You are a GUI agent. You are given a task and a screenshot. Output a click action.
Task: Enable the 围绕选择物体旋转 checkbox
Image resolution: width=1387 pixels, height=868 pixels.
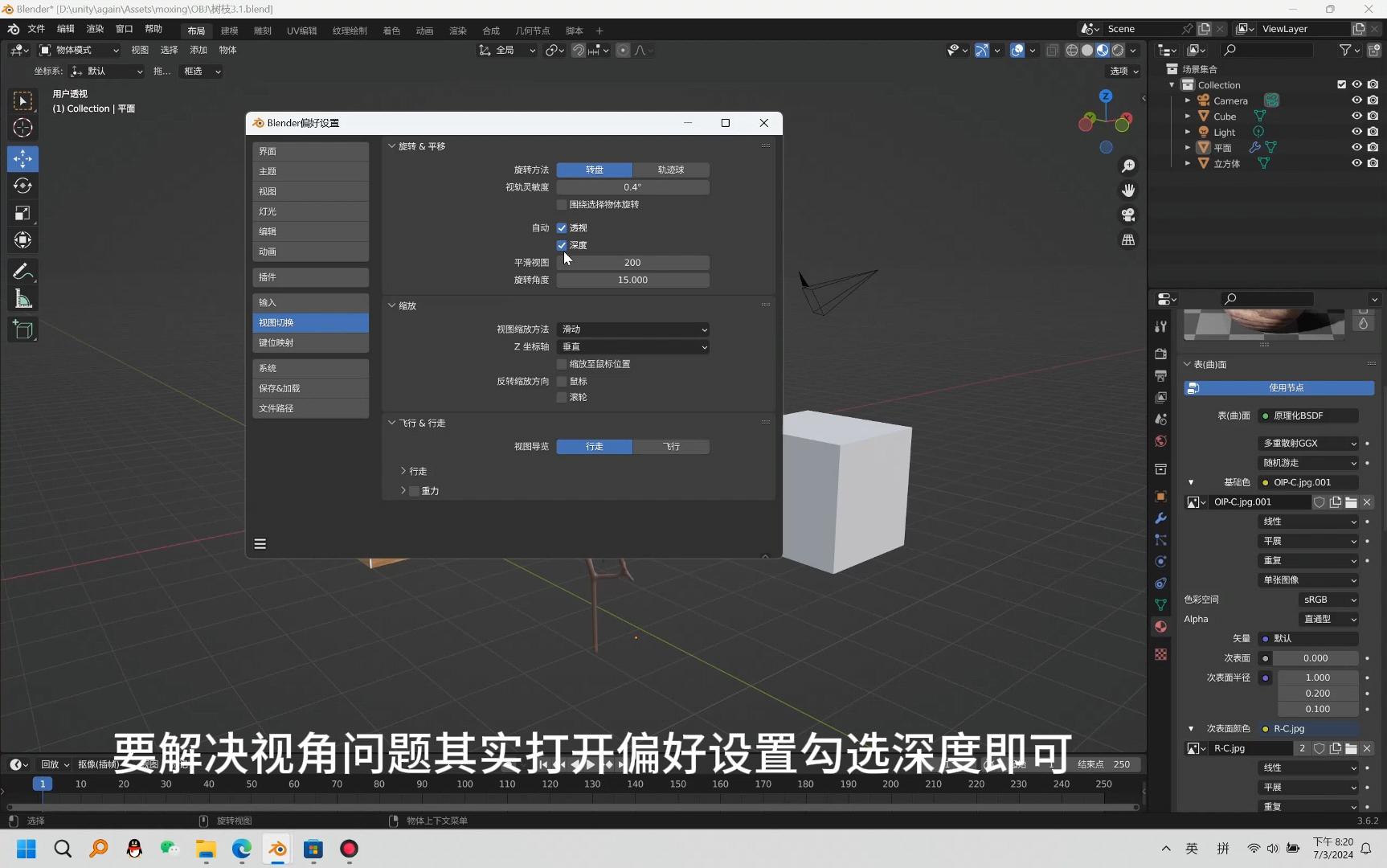coord(561,204)
